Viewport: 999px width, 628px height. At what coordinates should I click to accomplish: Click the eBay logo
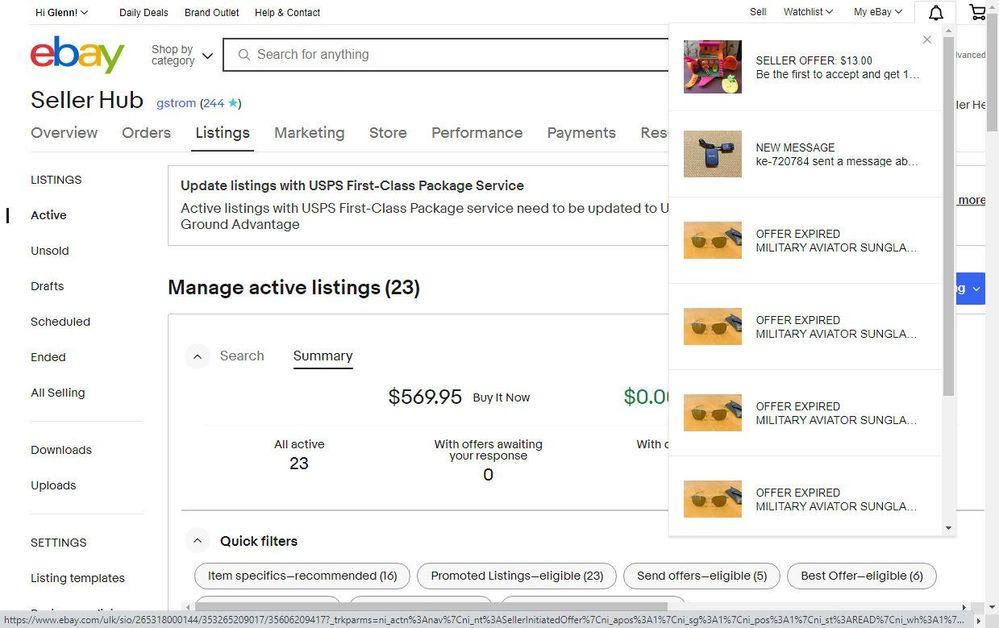tap(77, 54)
